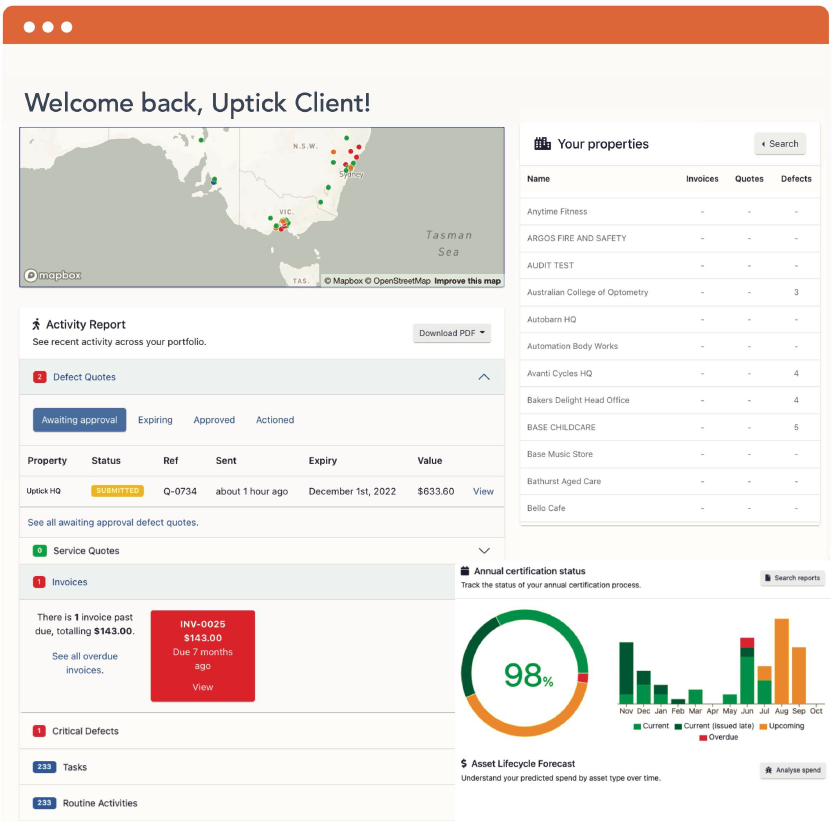Expand the Service Quotes section chevron
The height and width of the screenshot is (822, 835).
pyautogui.click(x=484, y=550)
